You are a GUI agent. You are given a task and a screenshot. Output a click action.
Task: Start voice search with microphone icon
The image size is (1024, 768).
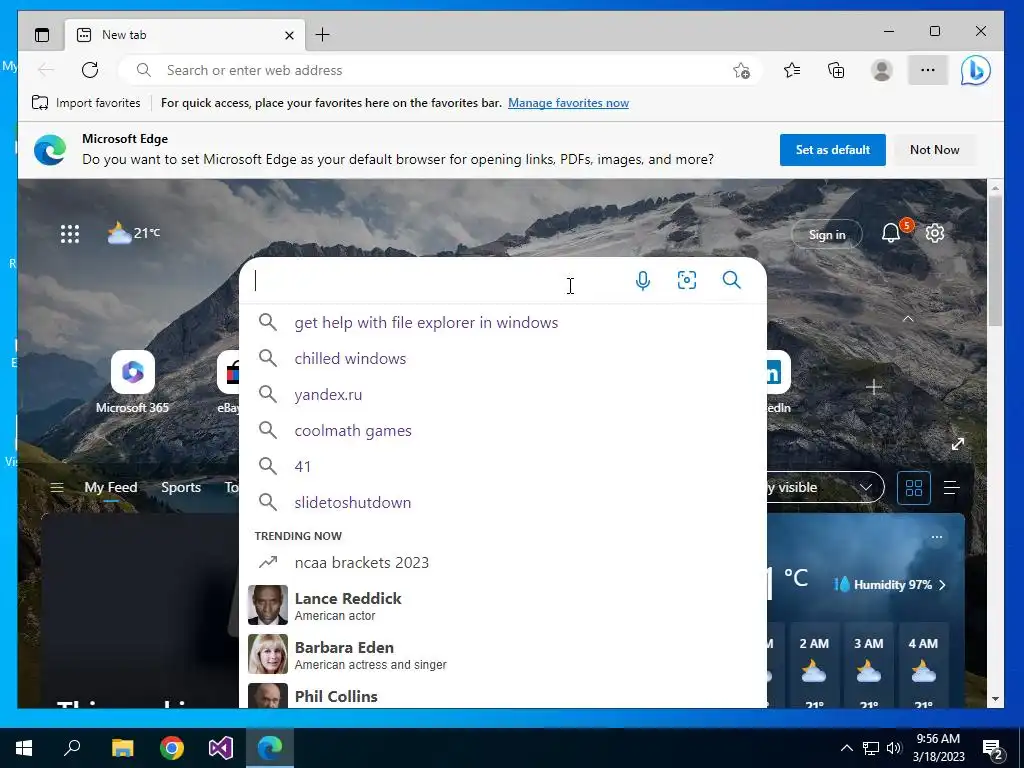(x=643, y=280)
